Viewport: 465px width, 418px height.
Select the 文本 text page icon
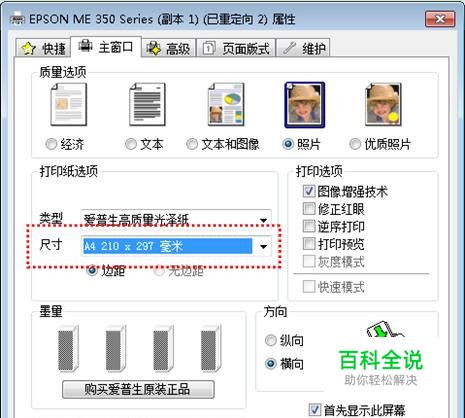point(147,105)
